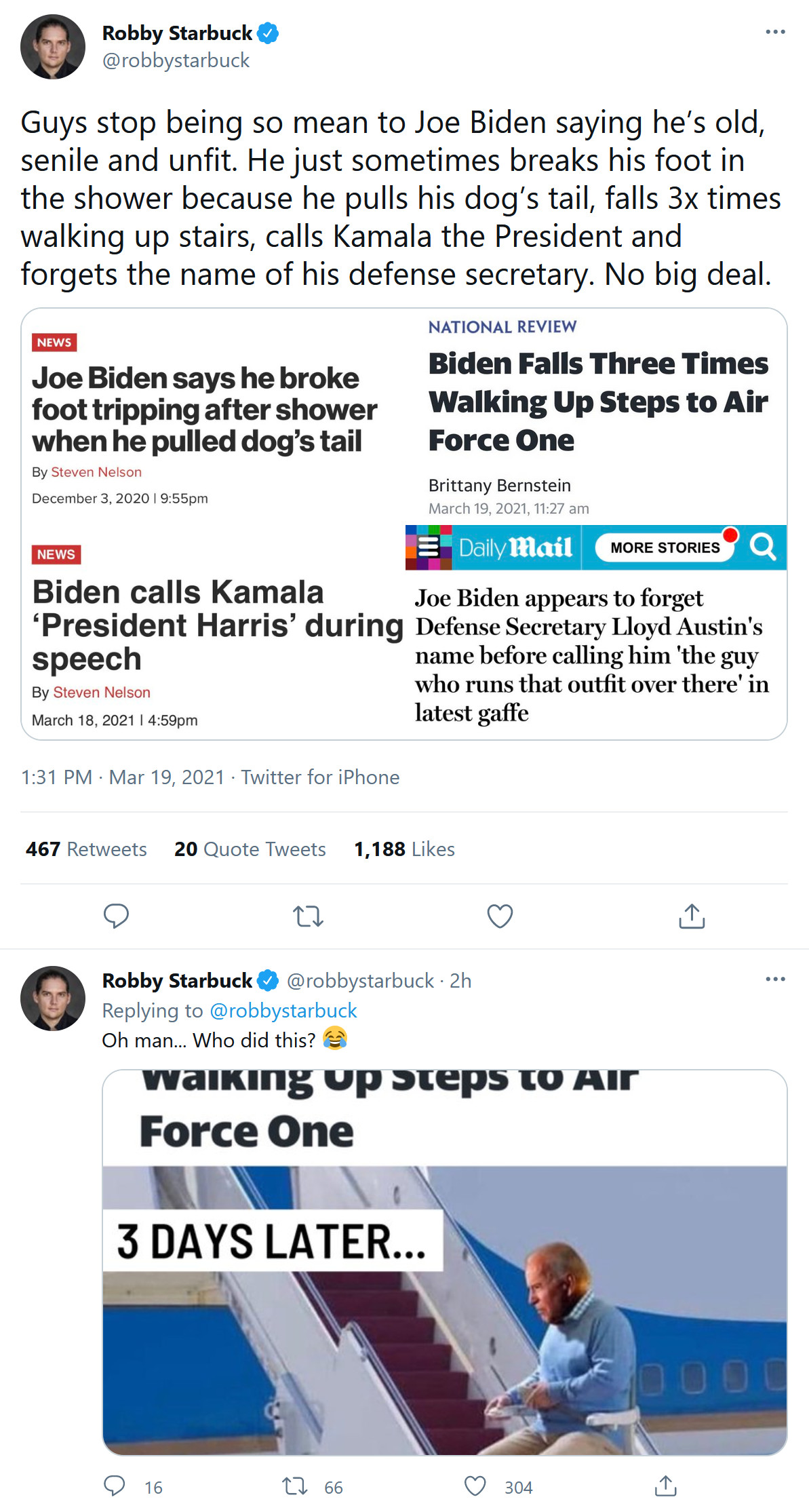Image resolution: width=809 pixels, height=1512 pixels.
Task: Open more options on the reply tweet
Action: (x=775, y=979)
